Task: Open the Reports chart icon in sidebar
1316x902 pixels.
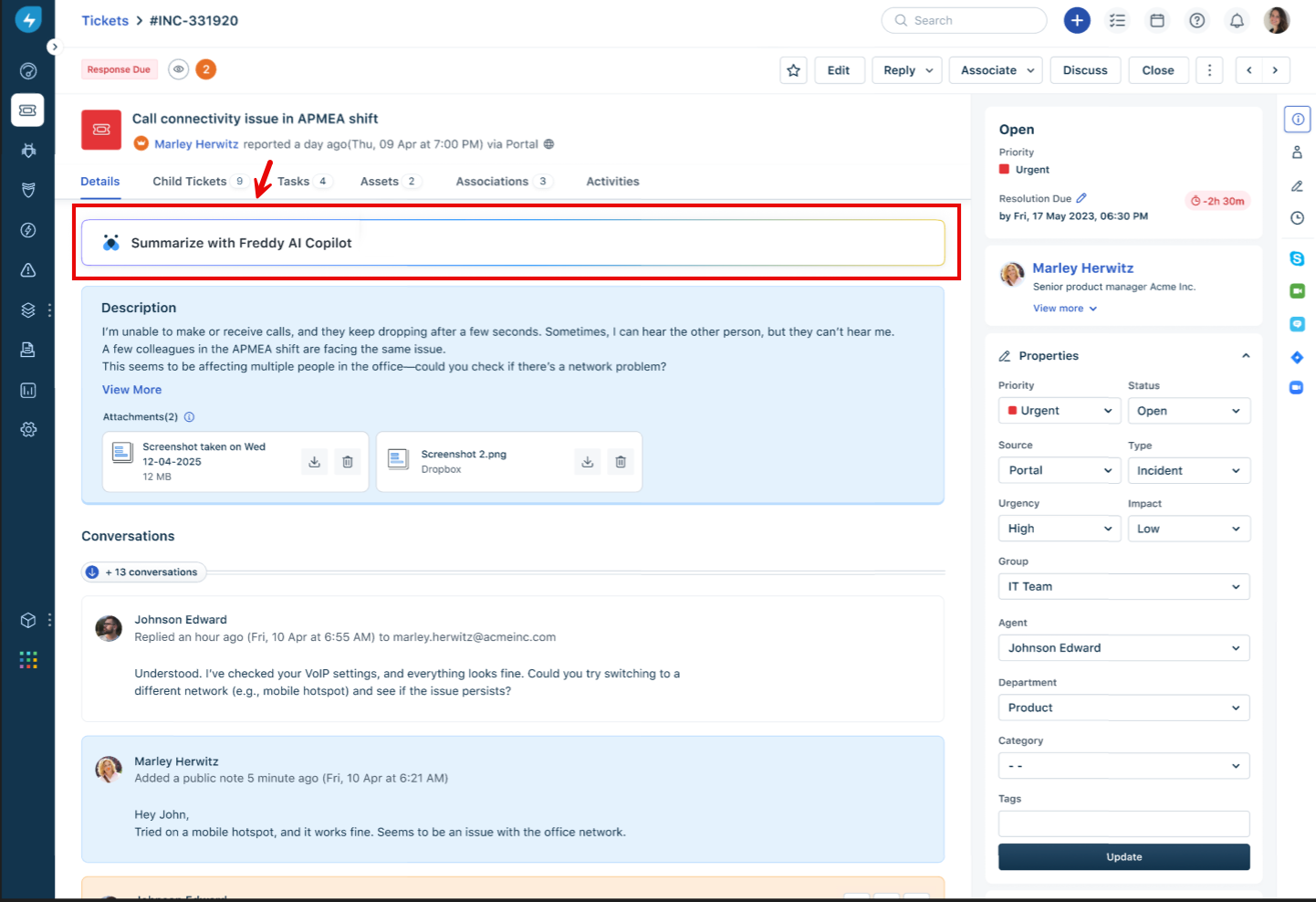Action: (x=28, y=391)
